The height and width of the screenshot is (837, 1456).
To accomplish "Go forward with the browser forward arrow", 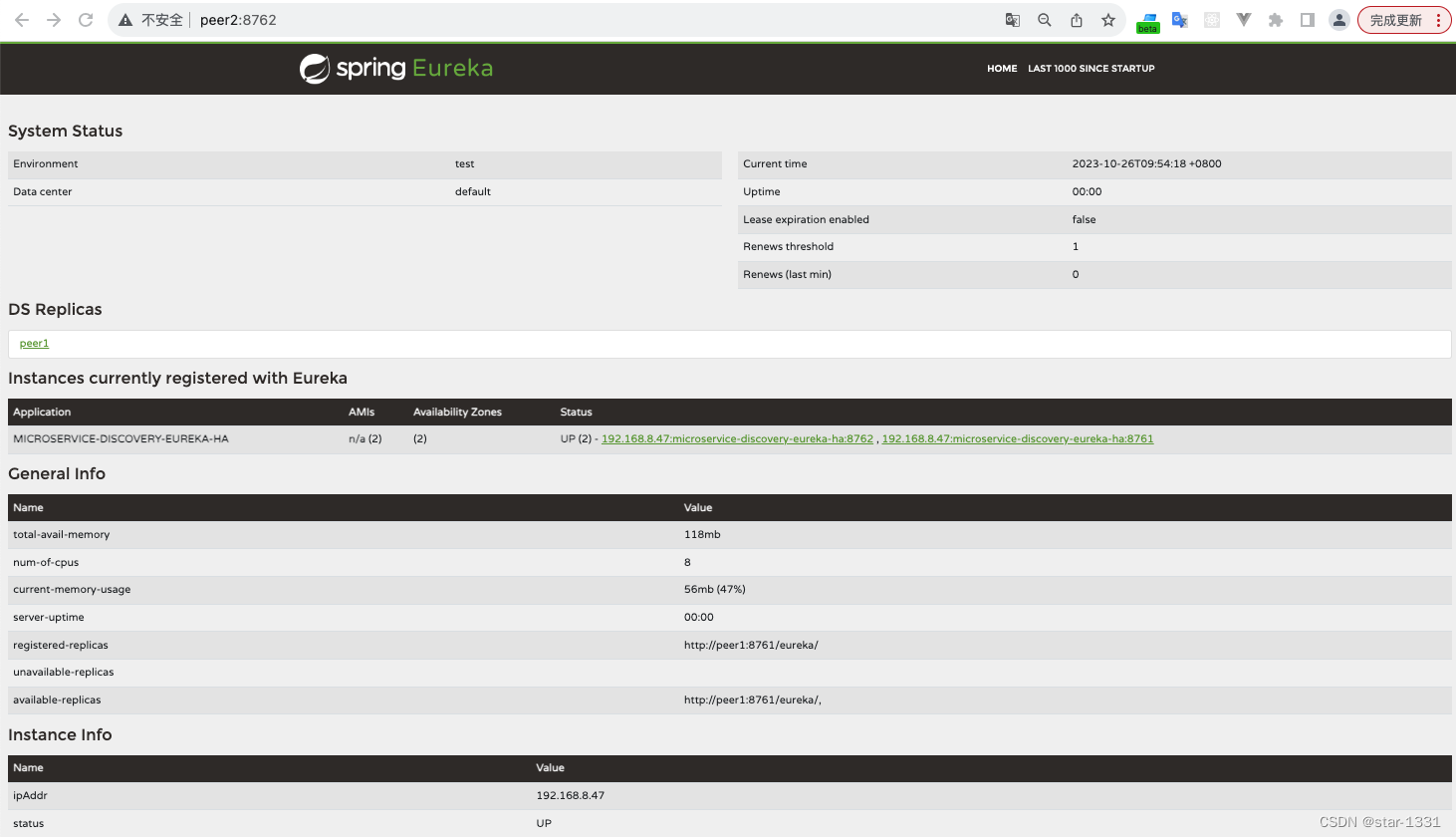I will tap(54, 20).
